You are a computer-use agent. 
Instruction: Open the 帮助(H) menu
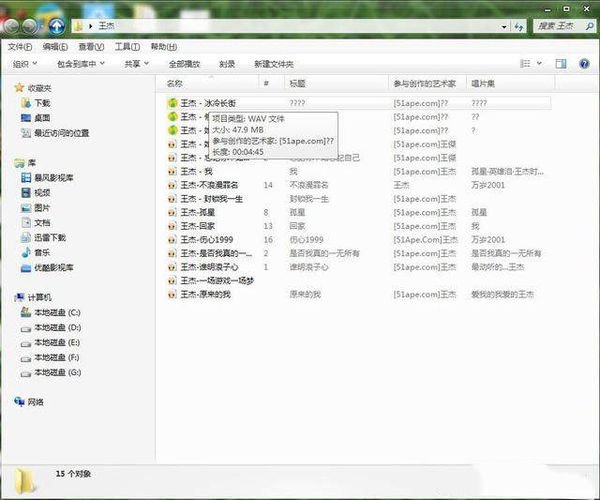pos(164,47)
